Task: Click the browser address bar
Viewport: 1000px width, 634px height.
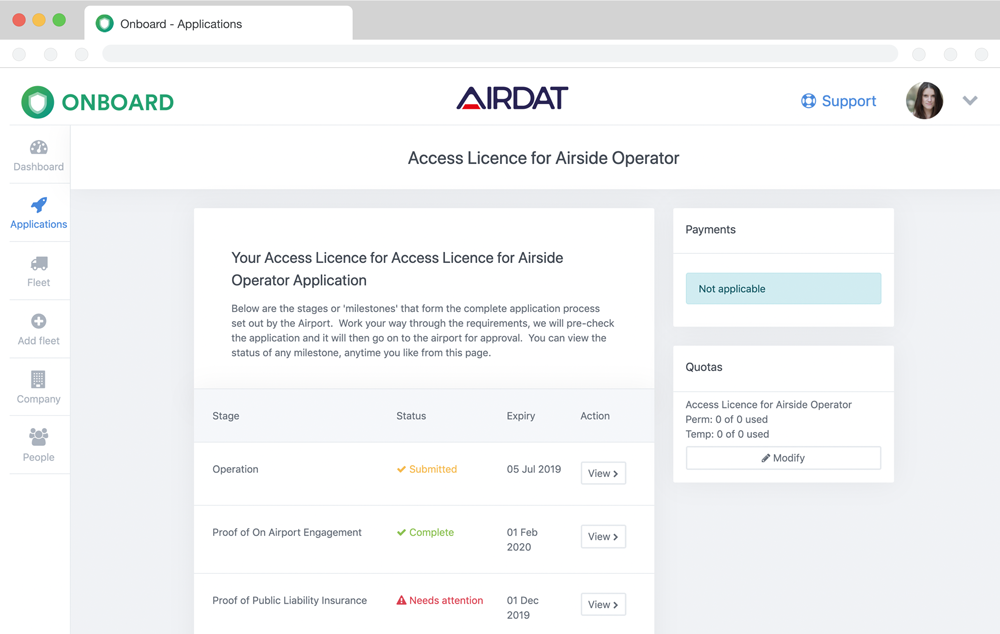Action: pyautogui.click(x=500, y=54)
